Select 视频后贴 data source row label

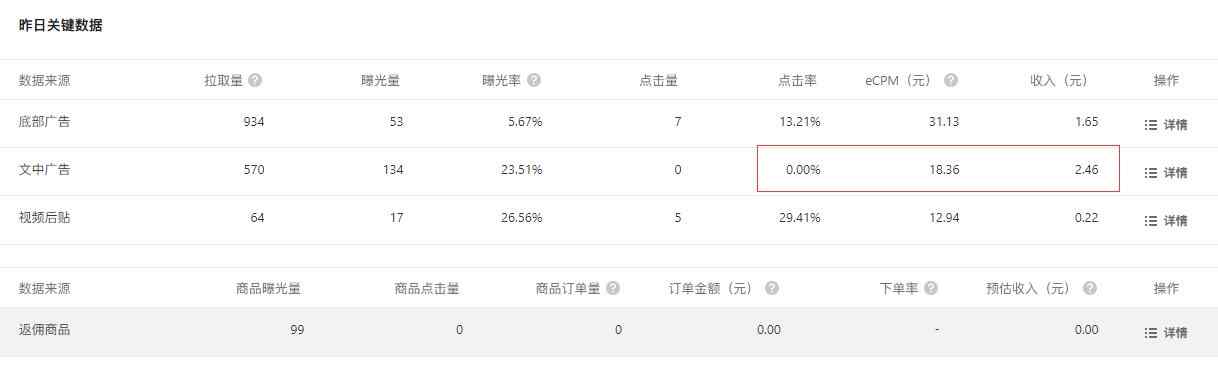pyautogui.click(x=44, y=218)
